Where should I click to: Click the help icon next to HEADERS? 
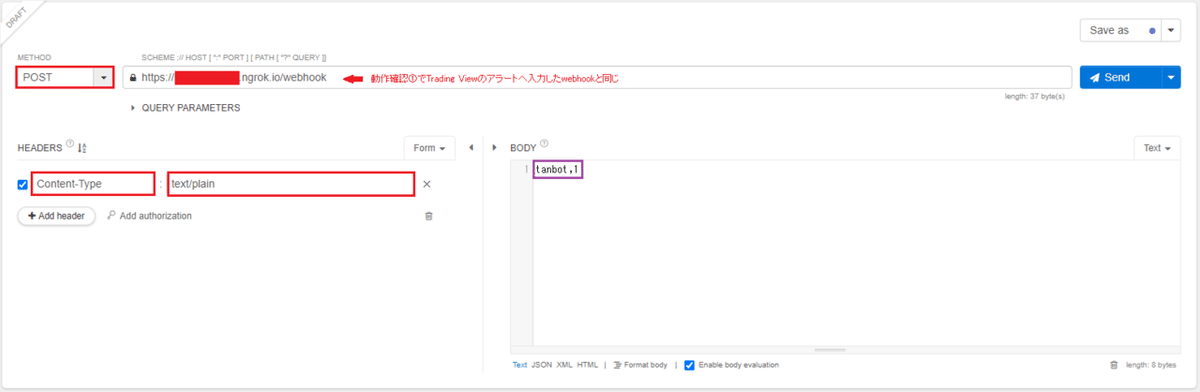[x=70, y=144]
